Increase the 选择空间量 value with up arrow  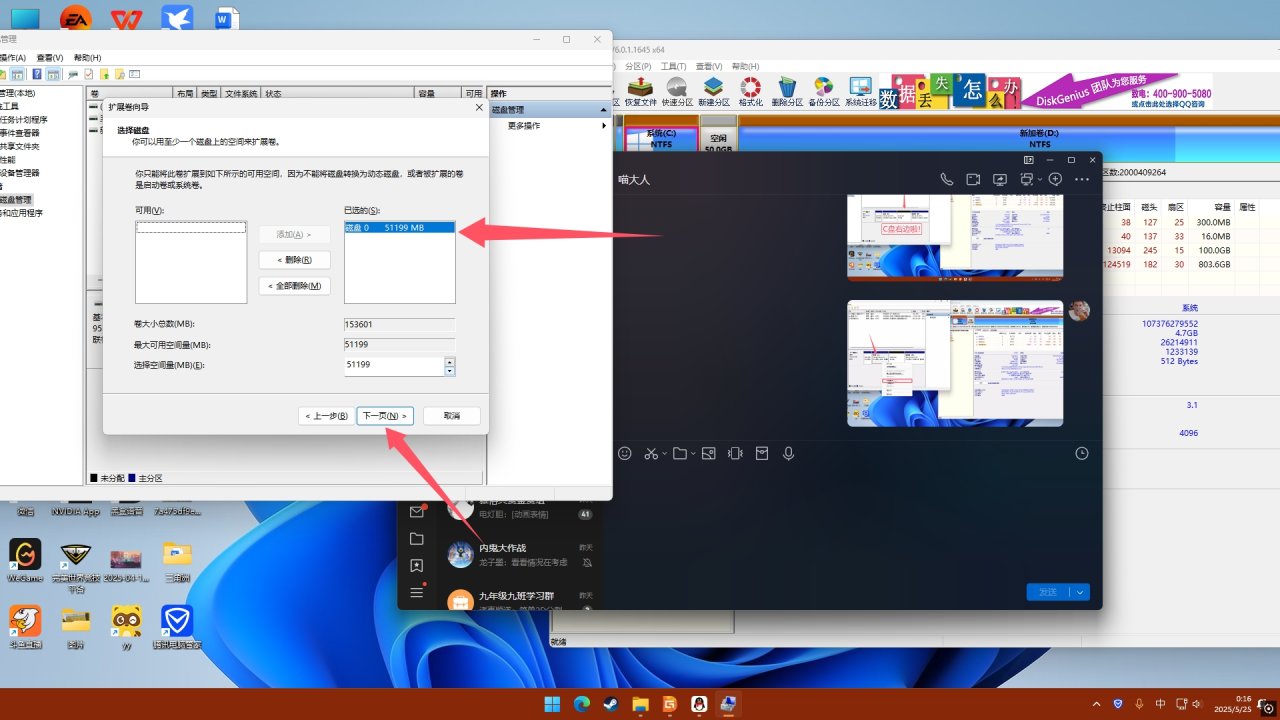(x=449, y=361)
